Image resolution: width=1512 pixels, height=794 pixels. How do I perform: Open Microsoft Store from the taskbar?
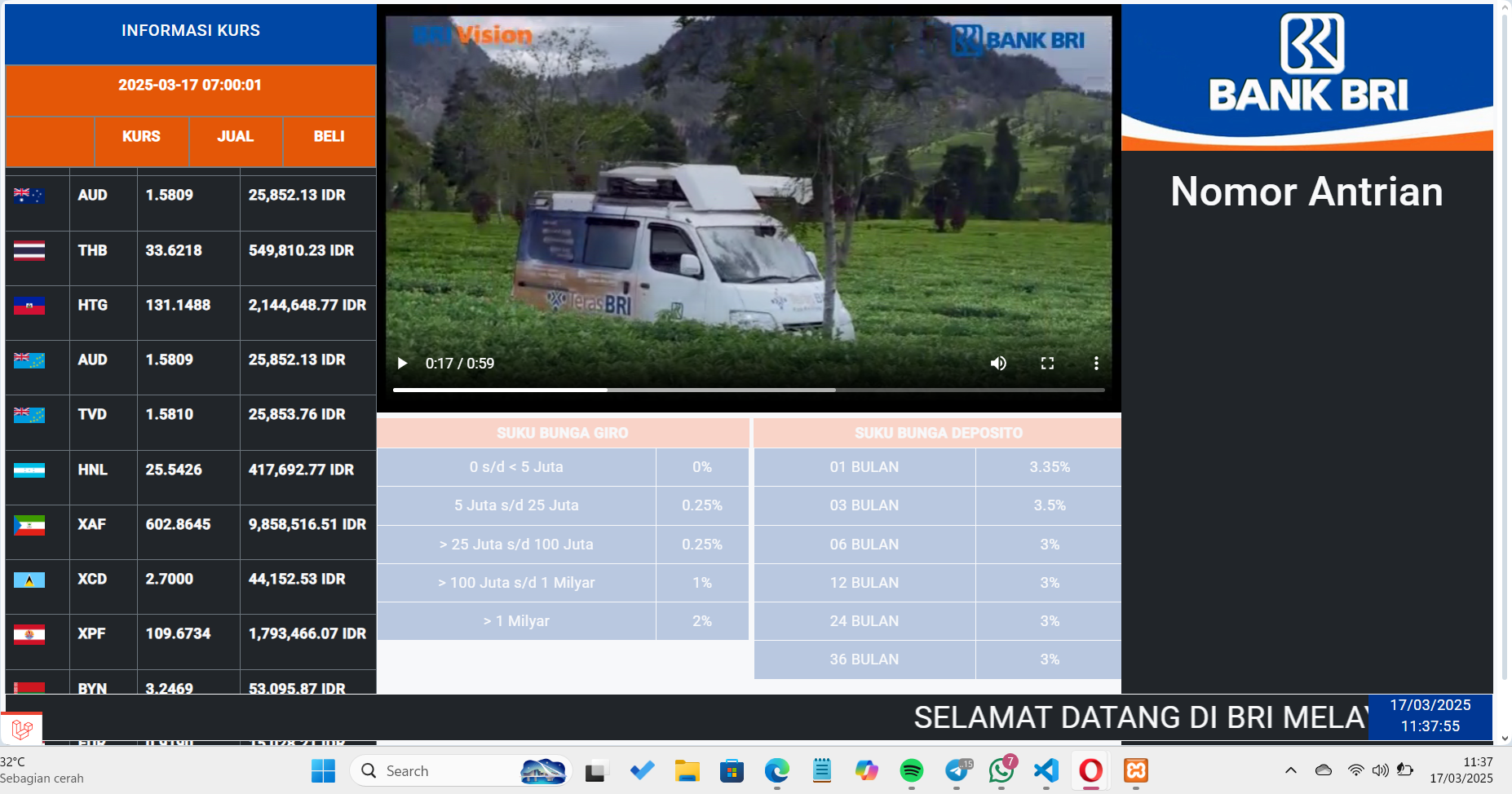click(732, 770)
